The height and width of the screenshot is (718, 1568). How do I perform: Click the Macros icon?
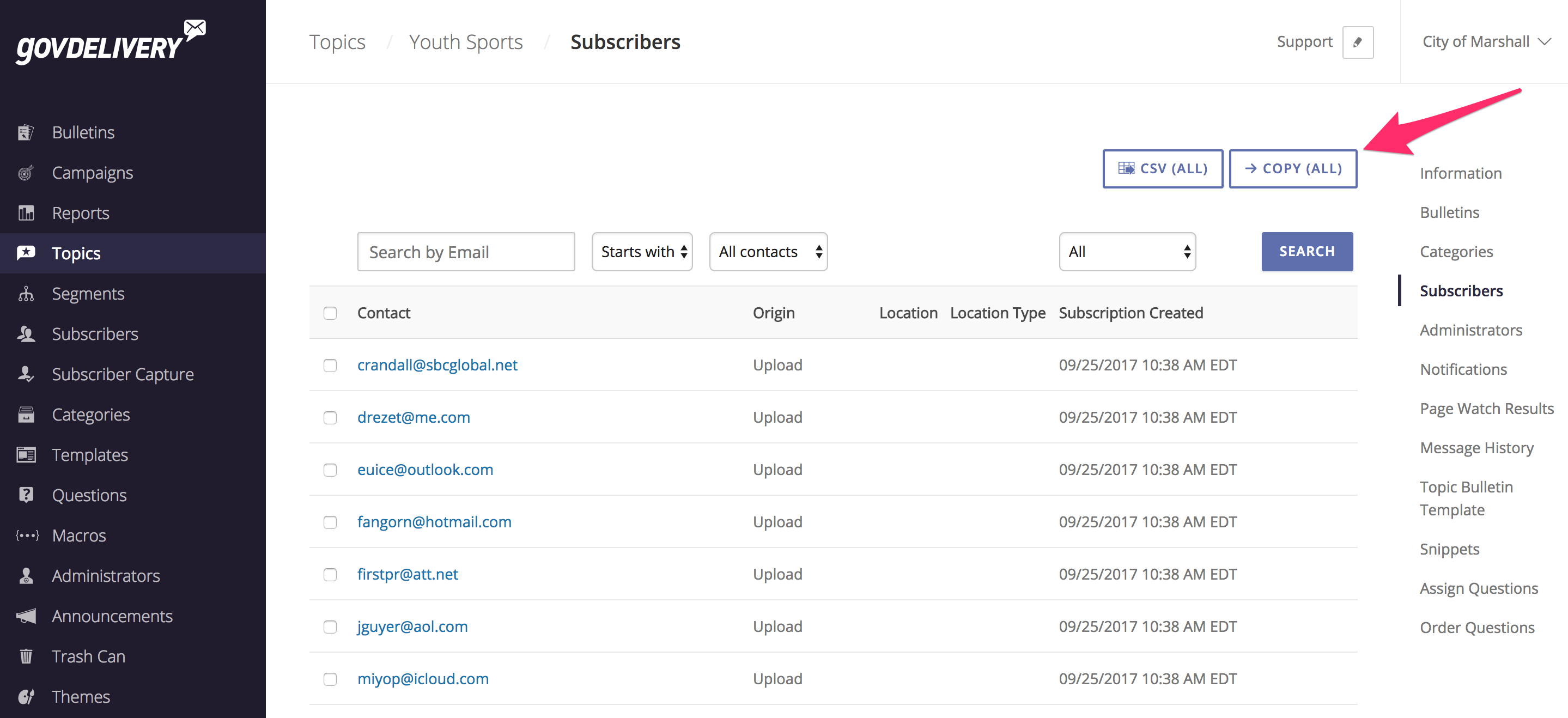[x=26, y=536]
